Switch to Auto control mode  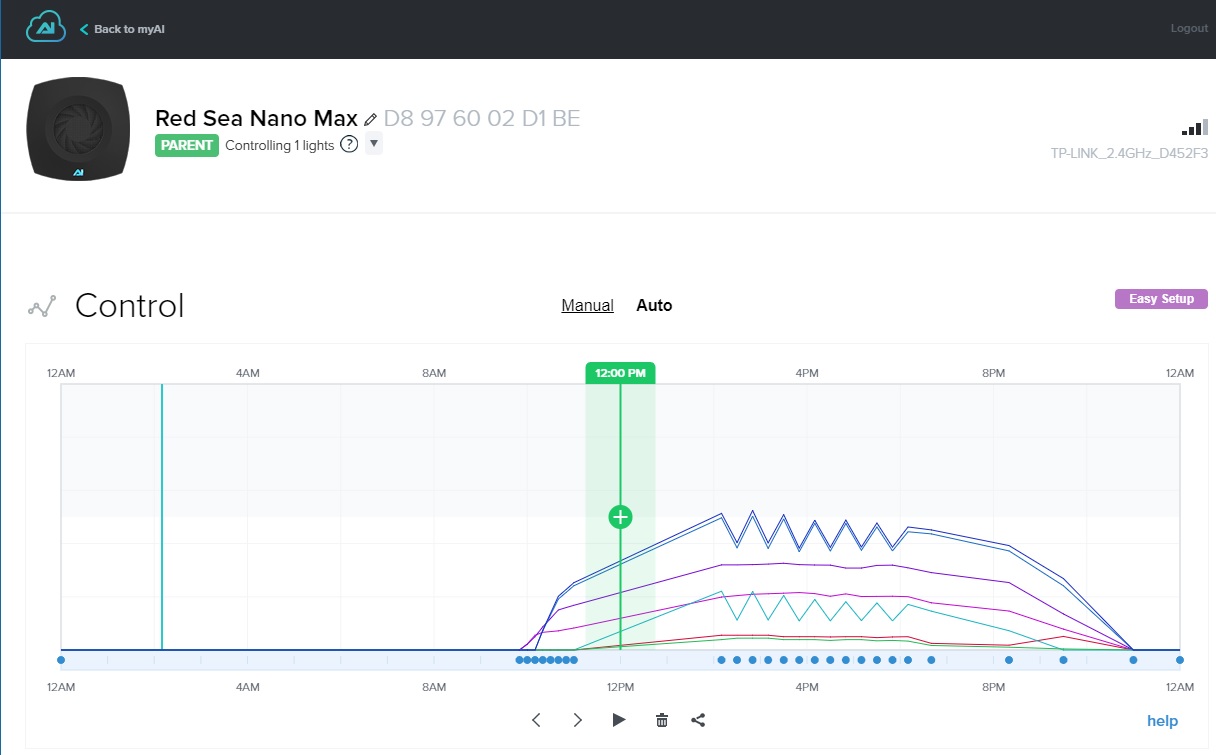pos(654,305)
